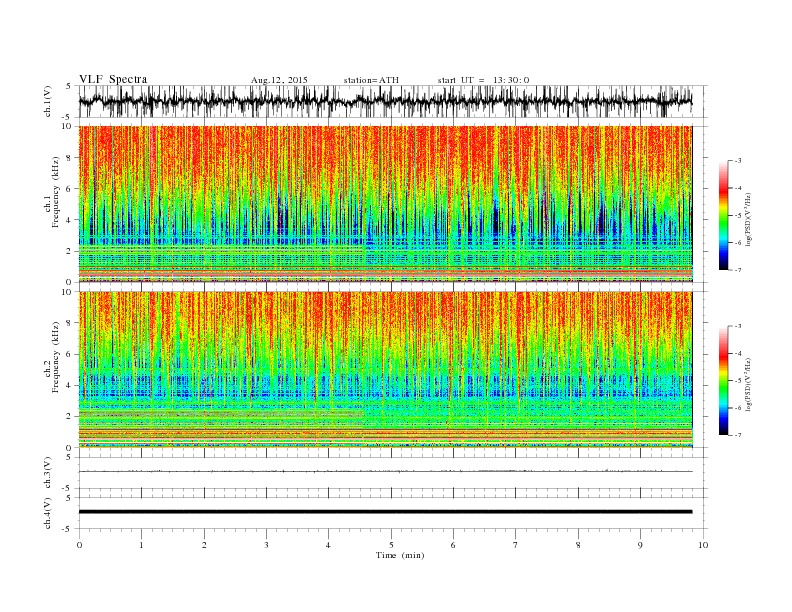Viewport: 792px width, 612px height.
Task: Click the '2' kHz tick on ch.2 axis
Action: [70, 417]
